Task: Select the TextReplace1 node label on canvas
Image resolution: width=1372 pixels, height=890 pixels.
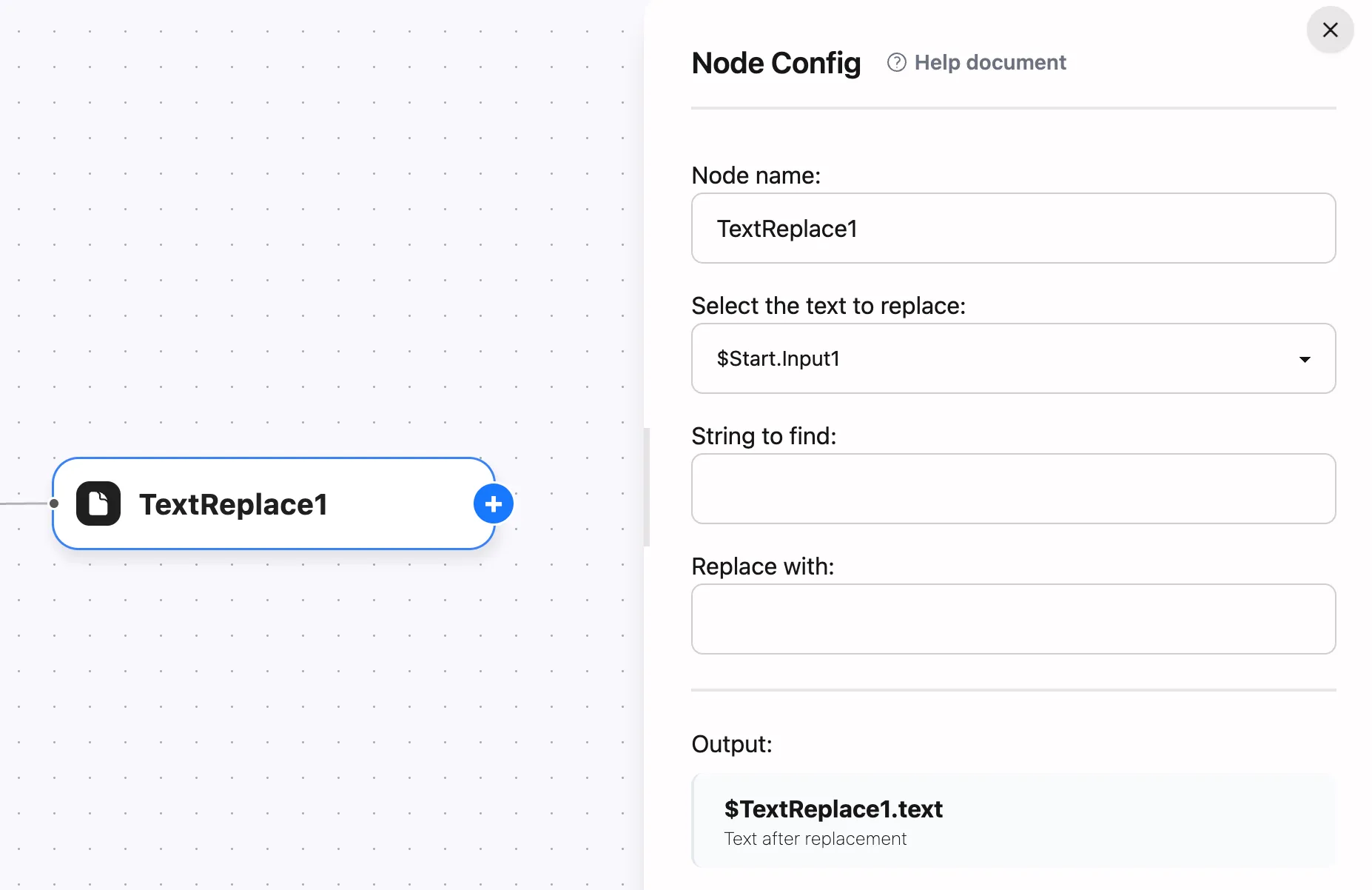Action: (x=233, y=504)
